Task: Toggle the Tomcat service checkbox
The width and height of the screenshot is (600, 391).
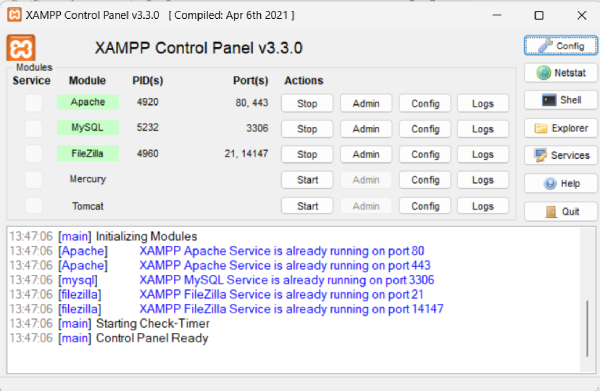Action: click(33, 205)
